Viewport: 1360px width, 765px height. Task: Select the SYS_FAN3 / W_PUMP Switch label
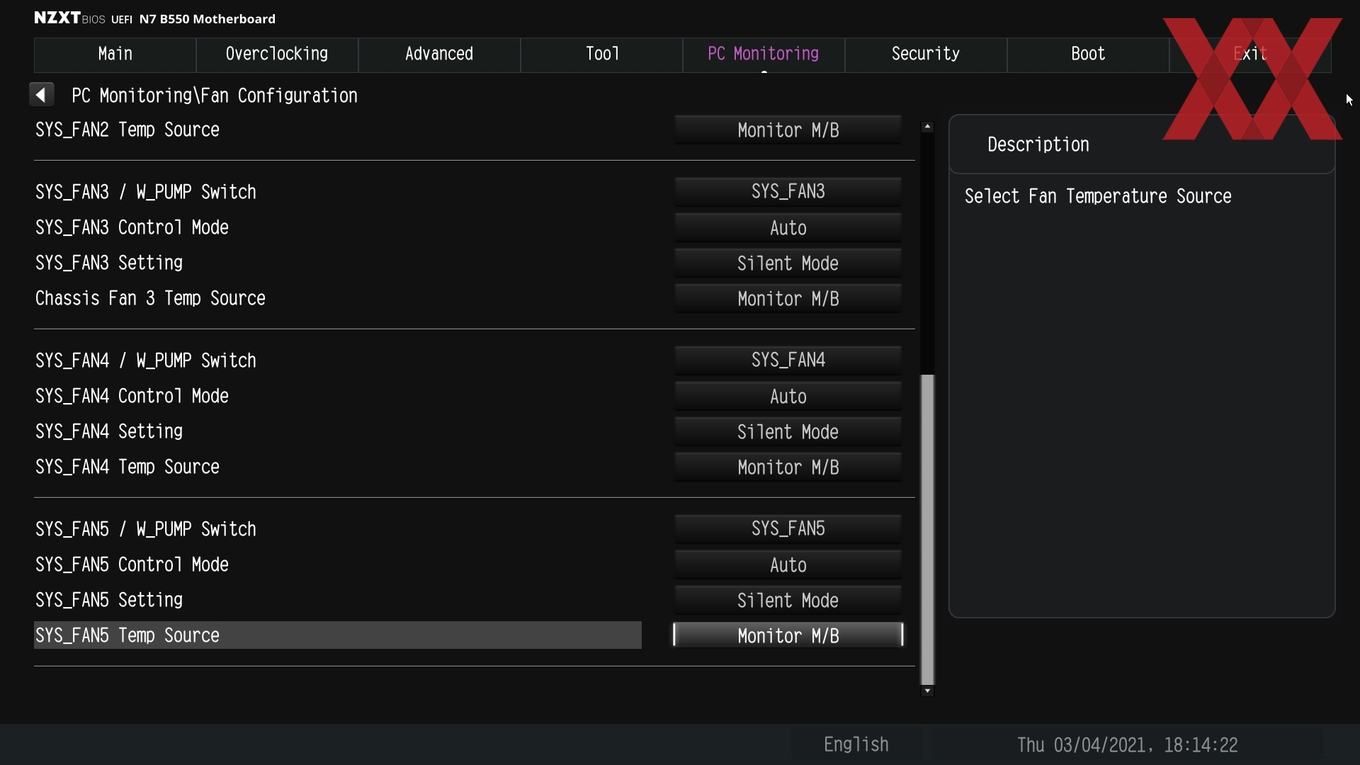tap(146, 192)
